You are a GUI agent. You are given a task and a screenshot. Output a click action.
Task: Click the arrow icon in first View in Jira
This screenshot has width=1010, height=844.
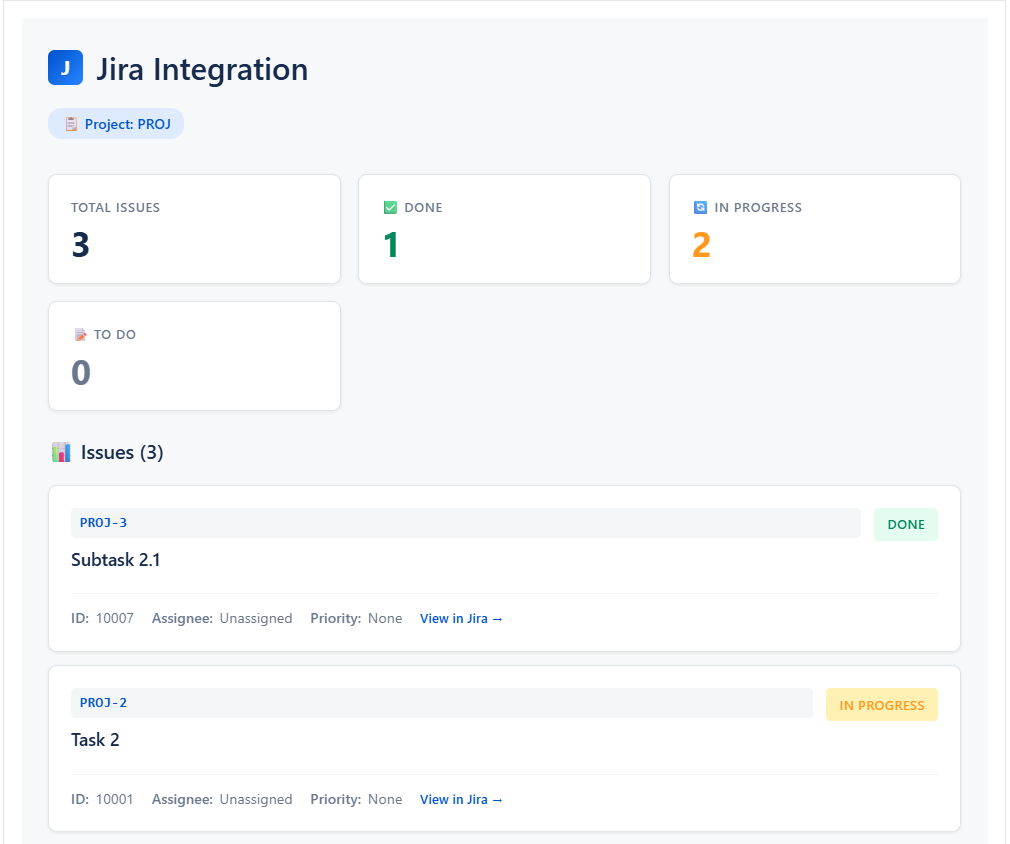pos(497,618)
